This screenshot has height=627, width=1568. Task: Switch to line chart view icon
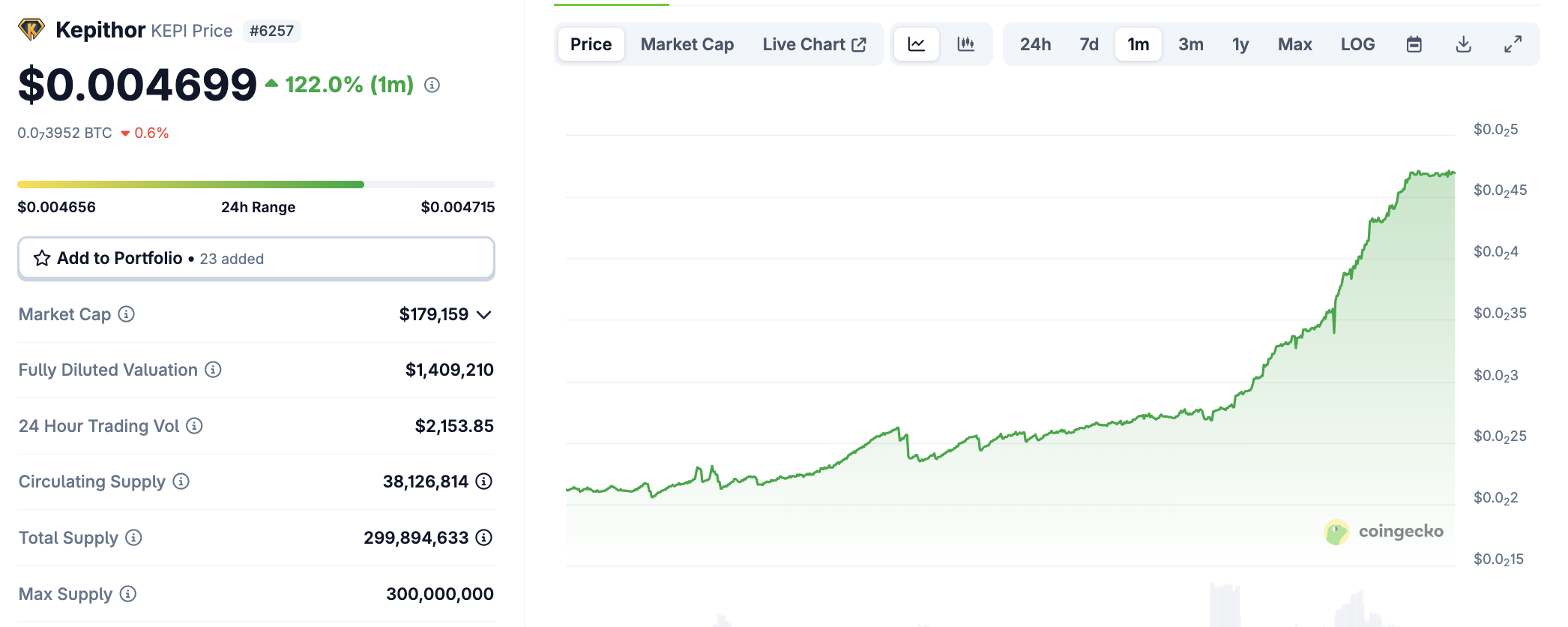[x=917, y=44]
